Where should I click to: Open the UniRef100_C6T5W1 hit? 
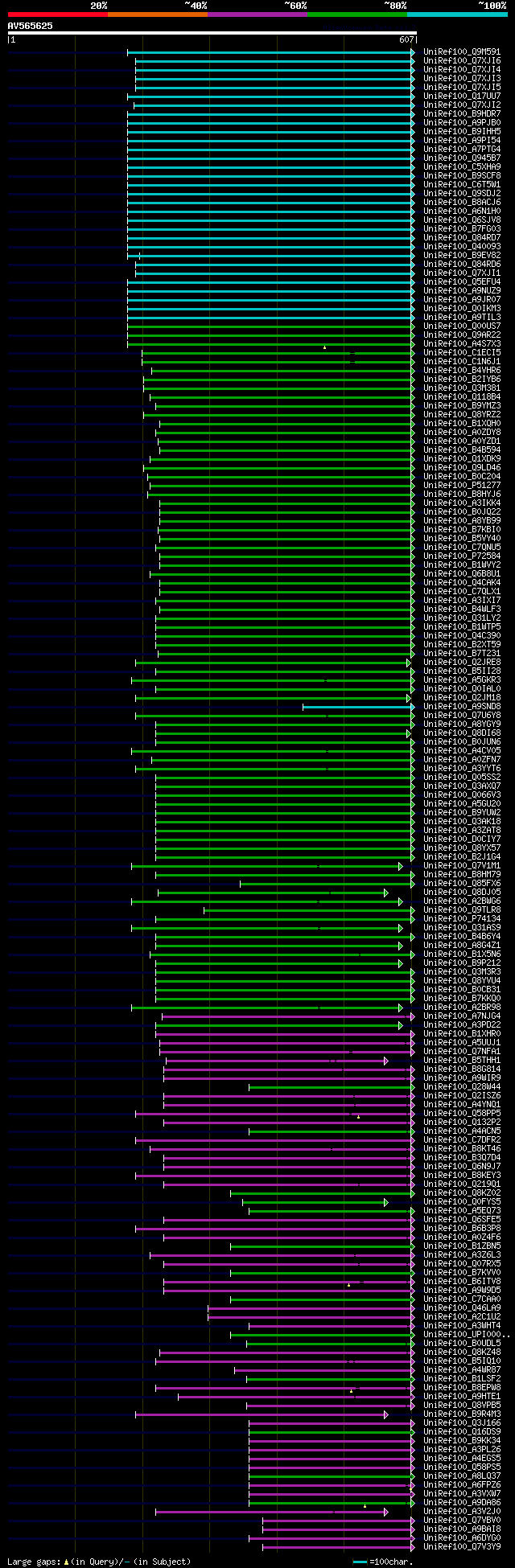462,185
